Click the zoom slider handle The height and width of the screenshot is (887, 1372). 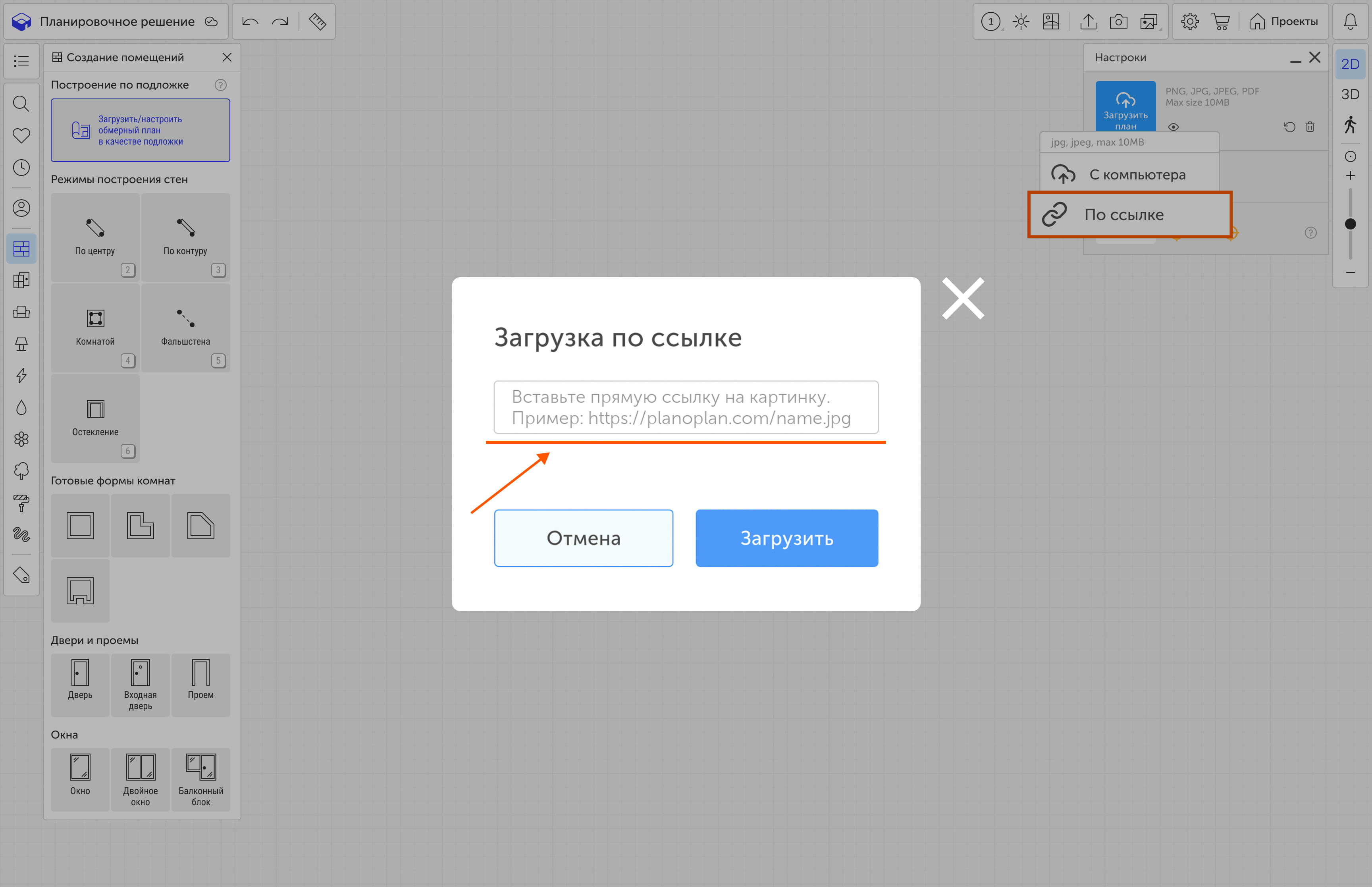[x=1350, y=224]
